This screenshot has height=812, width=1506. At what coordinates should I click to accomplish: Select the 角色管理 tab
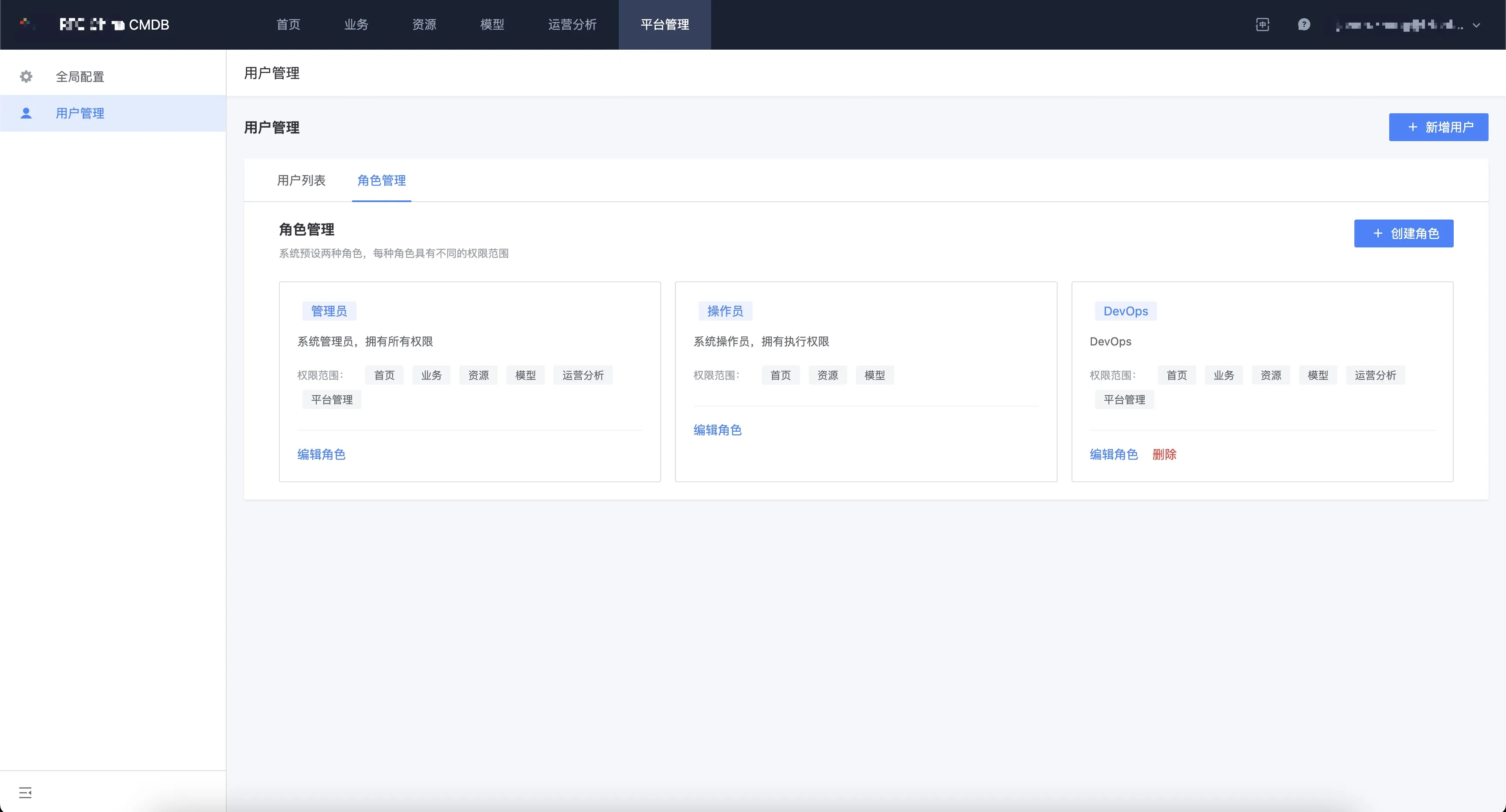pyautogui.click(x=381, y=181)
